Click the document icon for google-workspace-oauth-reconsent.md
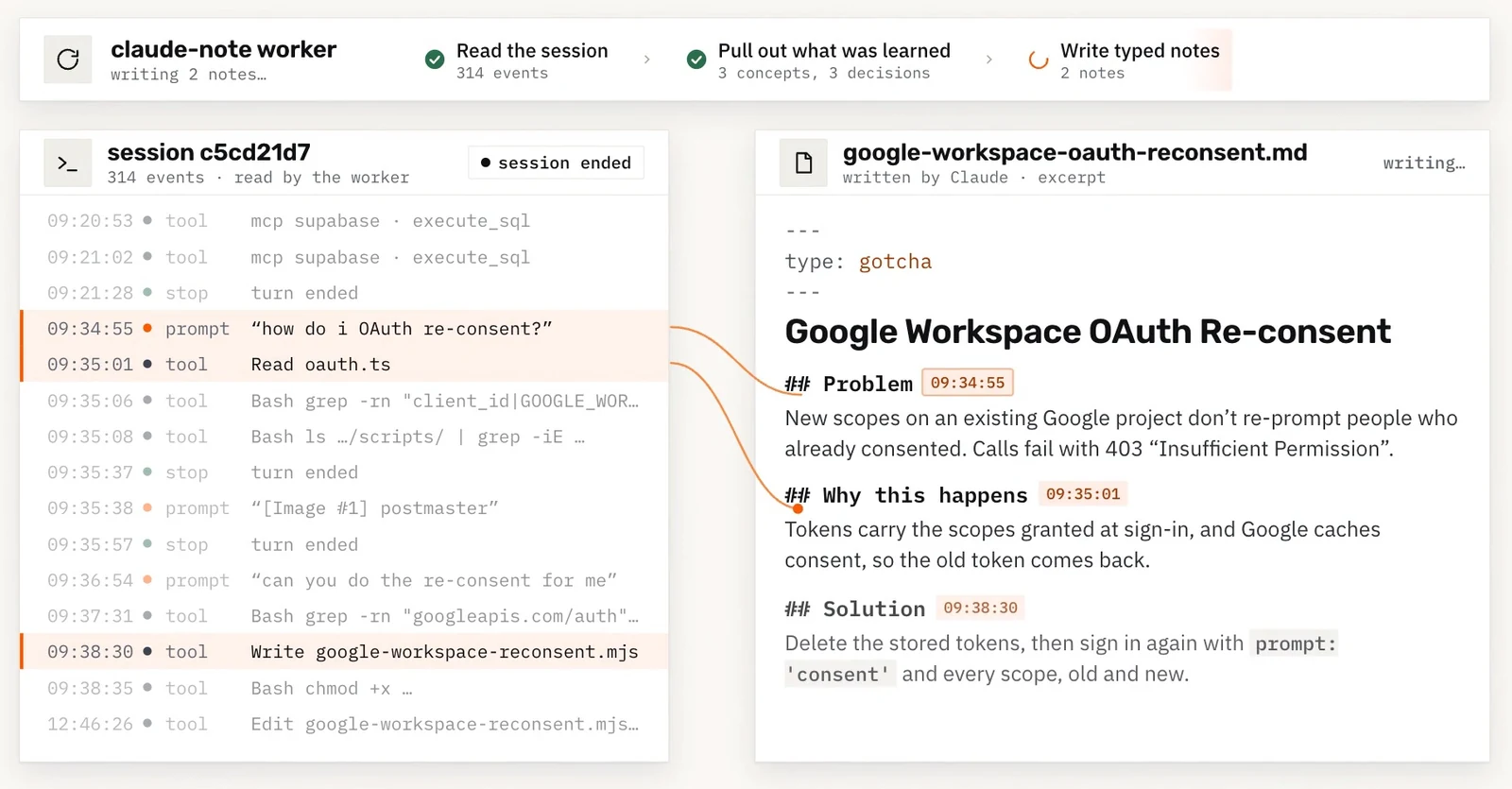1512x789 pixels. pos(803,163)
